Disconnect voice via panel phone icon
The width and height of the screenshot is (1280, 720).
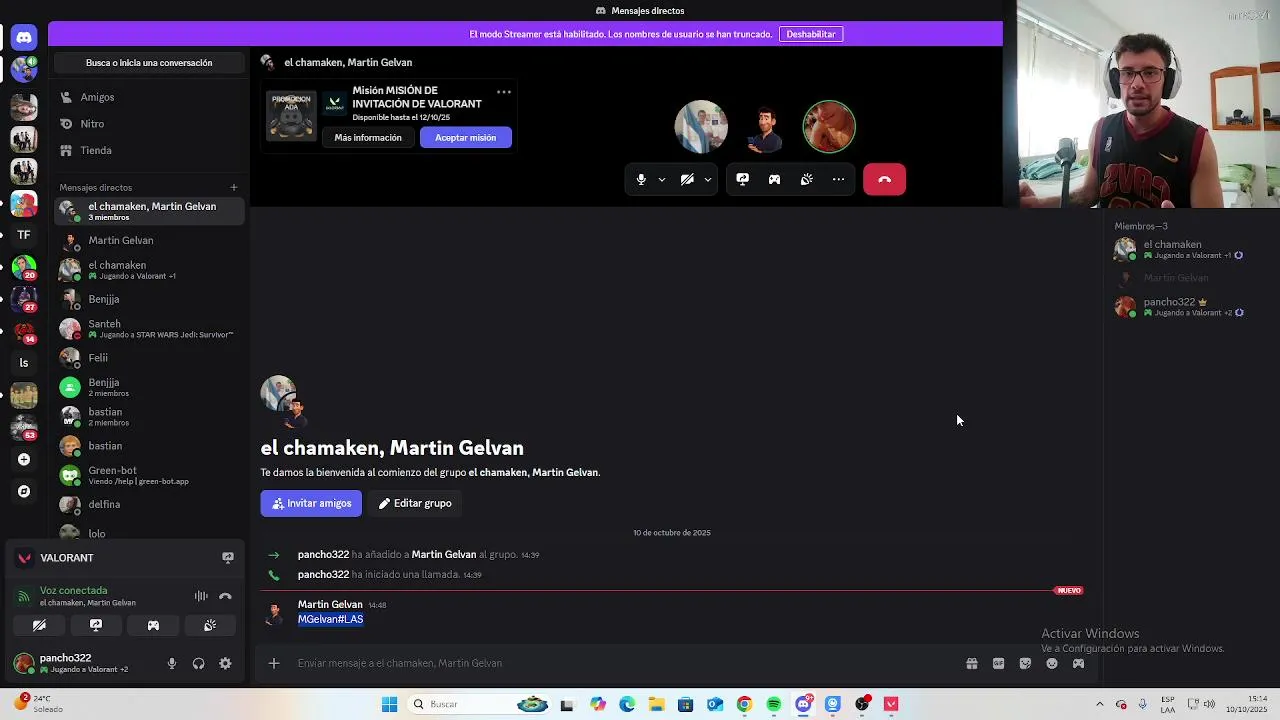coord(225,596)
